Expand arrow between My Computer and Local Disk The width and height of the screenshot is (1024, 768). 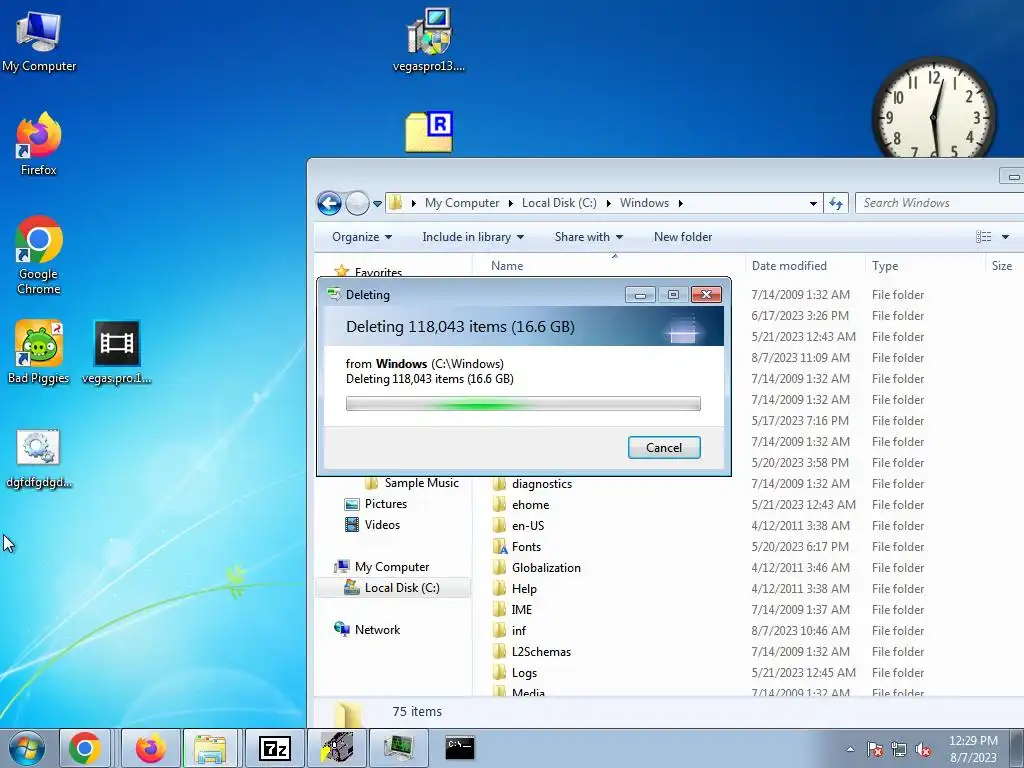pyautogui.click(x=511, y=203)
